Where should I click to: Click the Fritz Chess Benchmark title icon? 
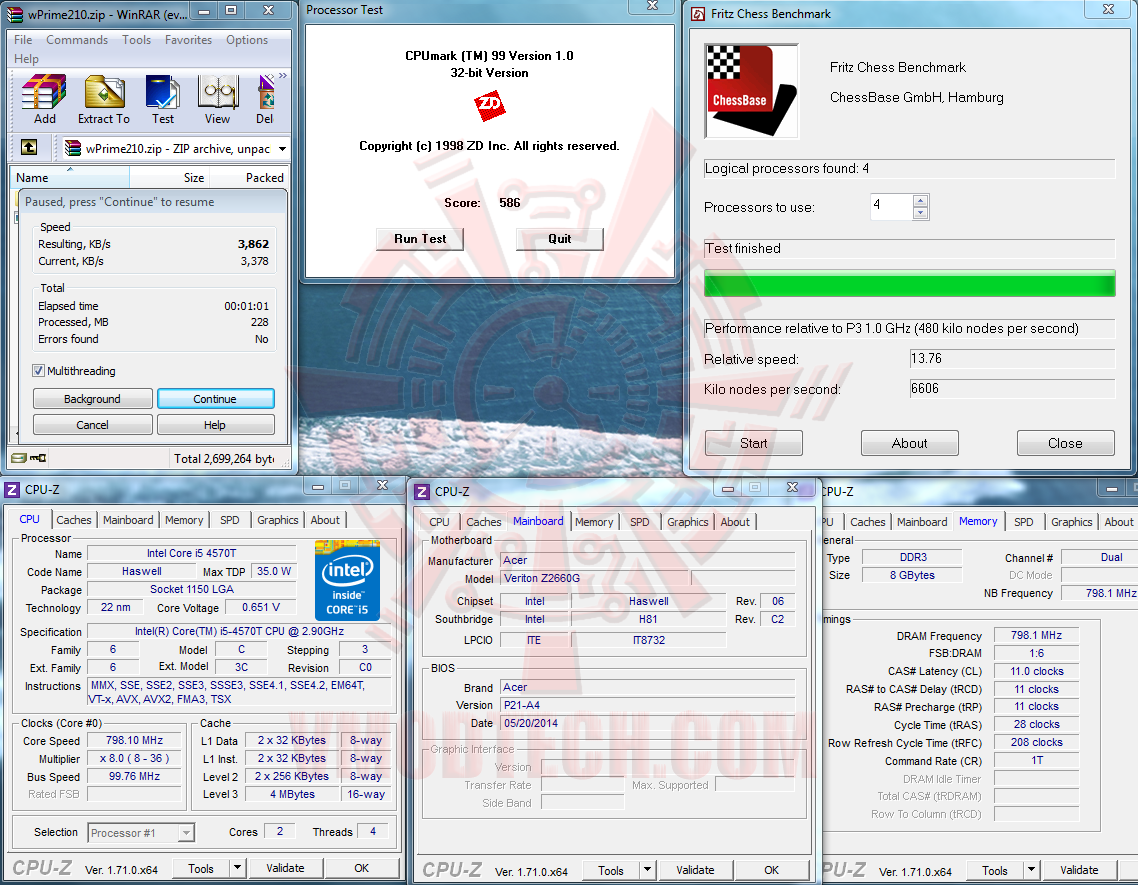pyautogui.click(x=698, y=14)
